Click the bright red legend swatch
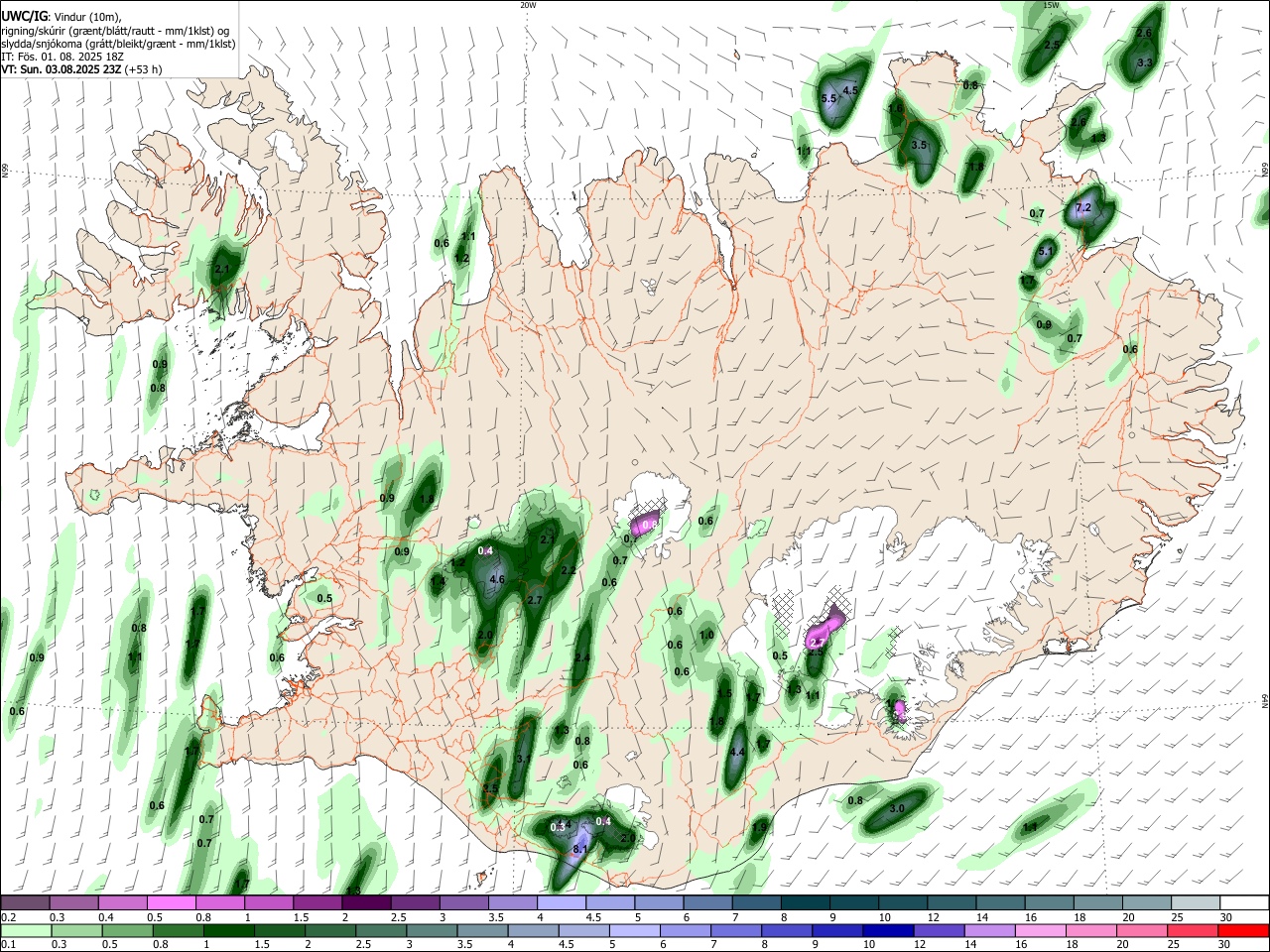The height and width of the screenshot is (952, 1270). (1243, 930)
